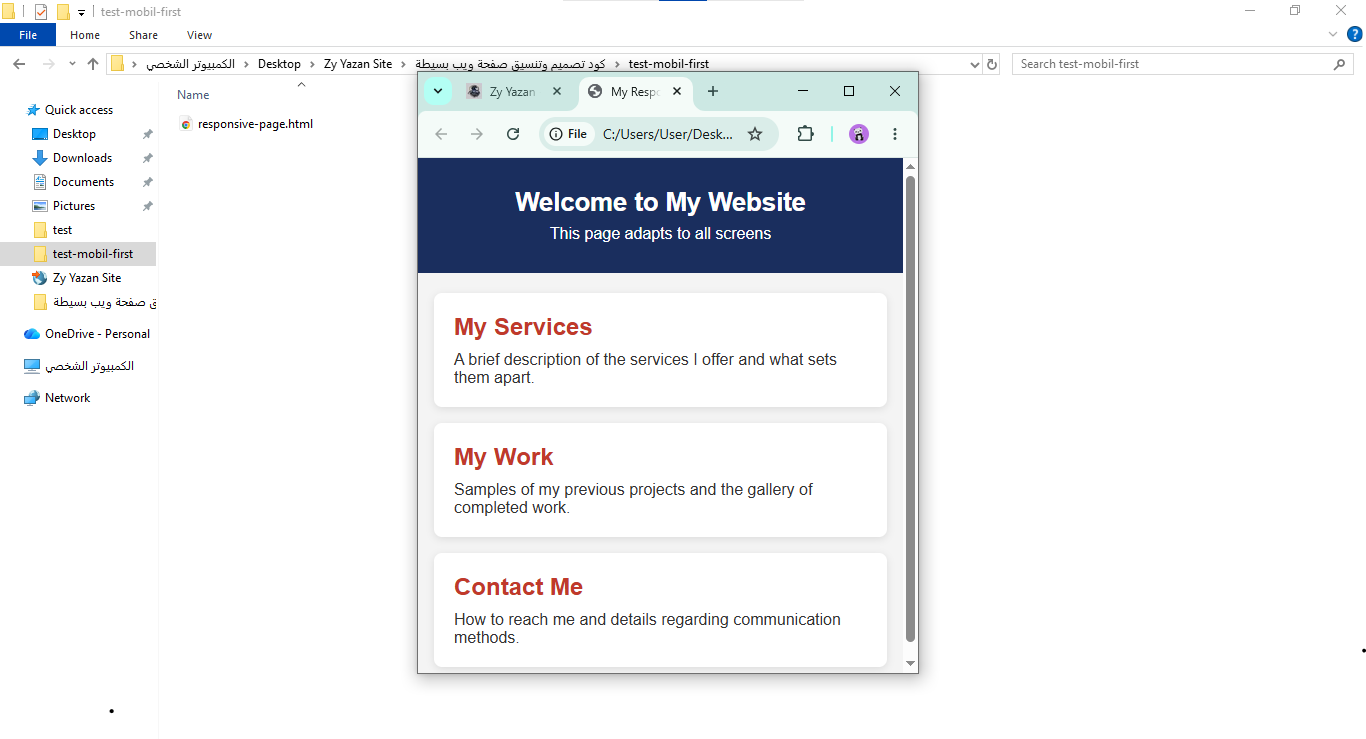Open the View ribbon tab
The image size is (1366, 739).
point(200,35)
